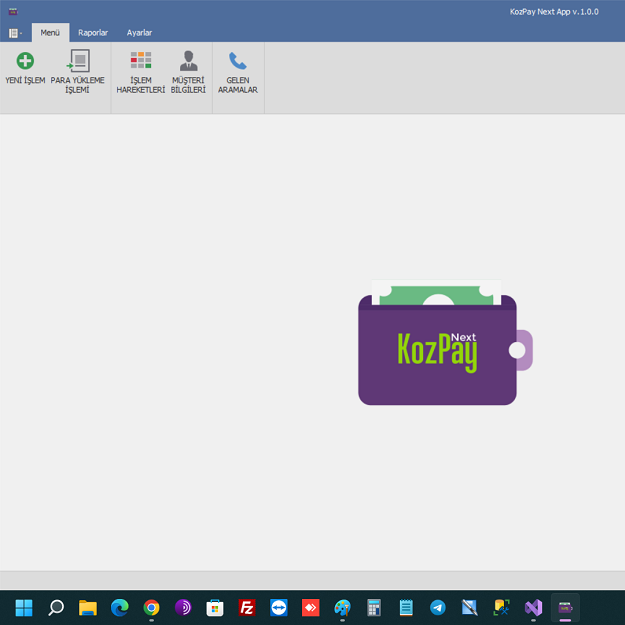Switch to the Ayarlar tab
Image resolution: width=625 pixels, height=625 pixels.
139,33
